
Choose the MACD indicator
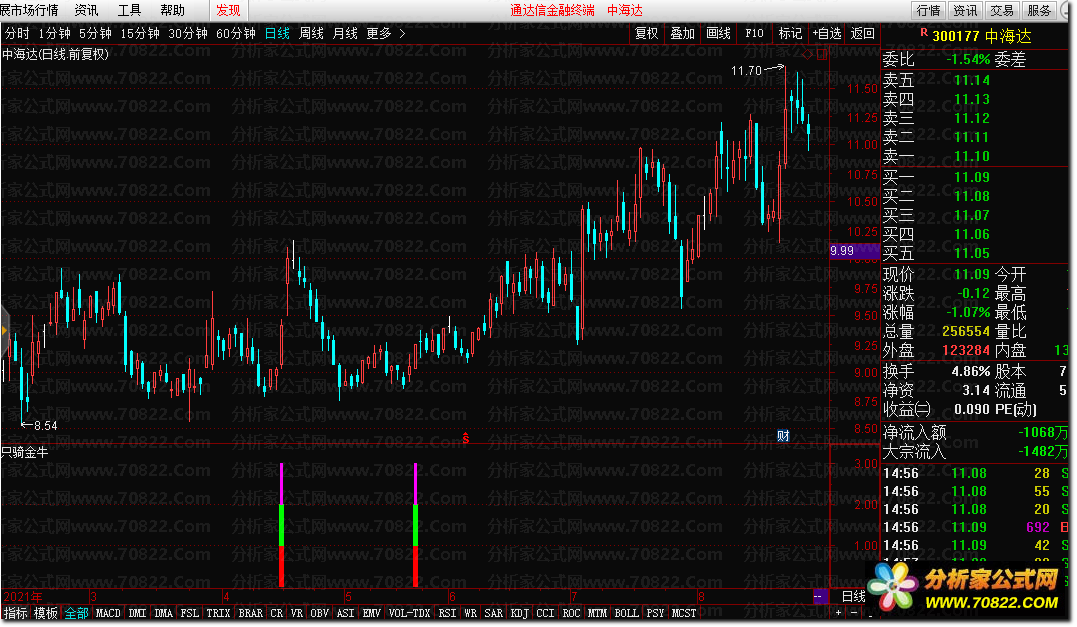108,613
